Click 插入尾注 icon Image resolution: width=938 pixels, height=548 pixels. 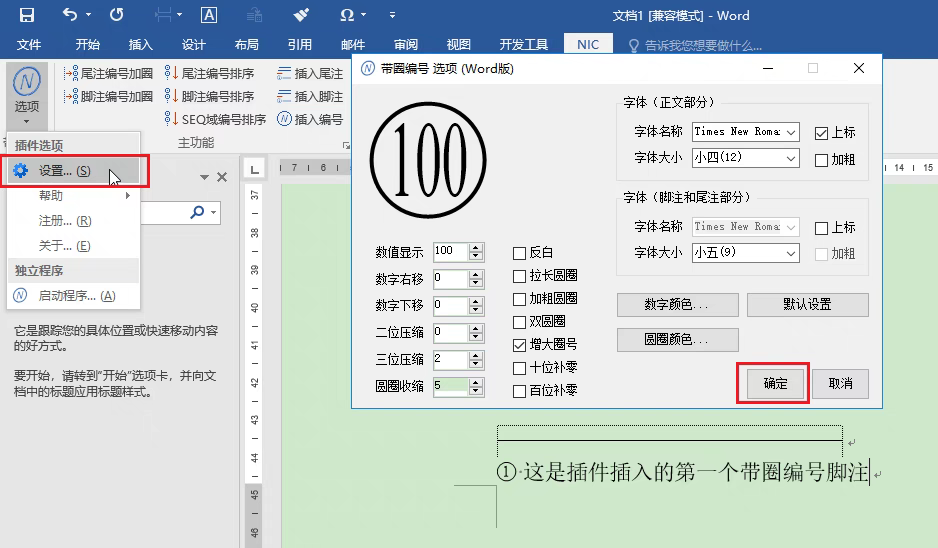point(284,74)
